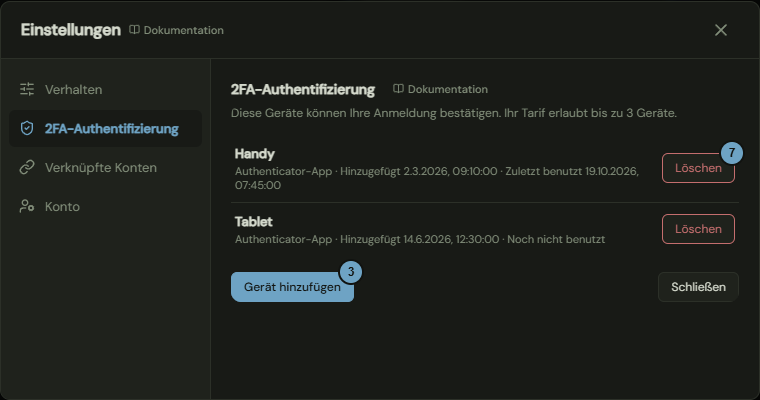Open the Dokumentation link beside 2FA heading
This screenshot has width=760, height=400.
441,89
